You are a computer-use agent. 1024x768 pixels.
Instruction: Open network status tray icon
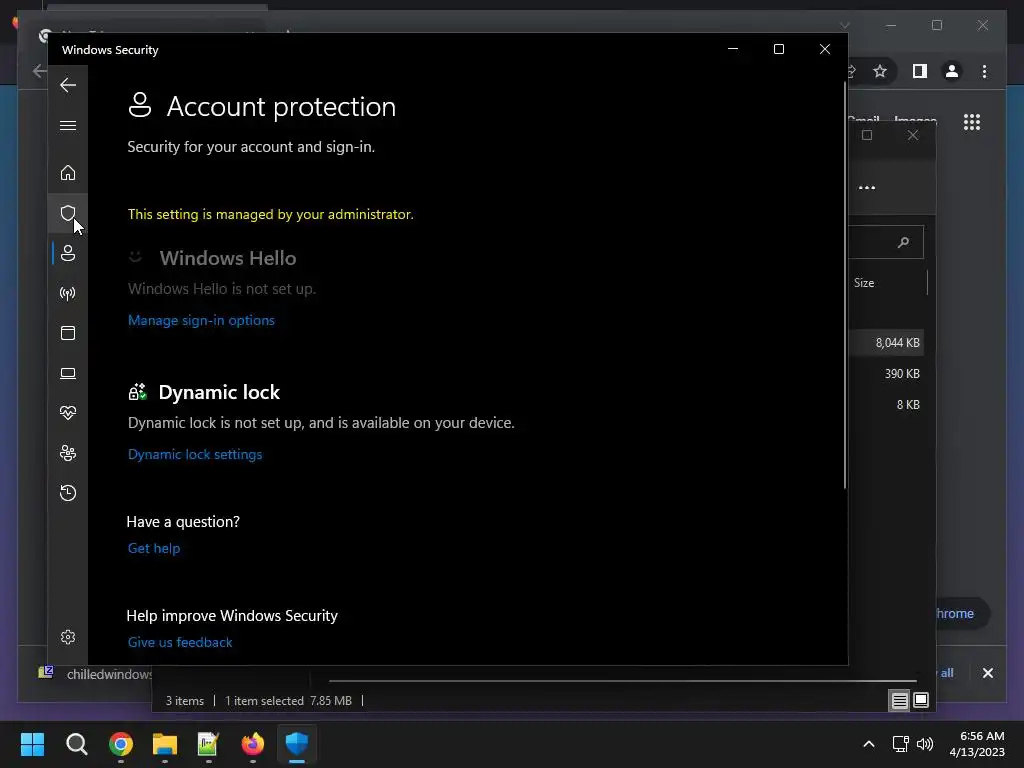click(x=901, y=744)
